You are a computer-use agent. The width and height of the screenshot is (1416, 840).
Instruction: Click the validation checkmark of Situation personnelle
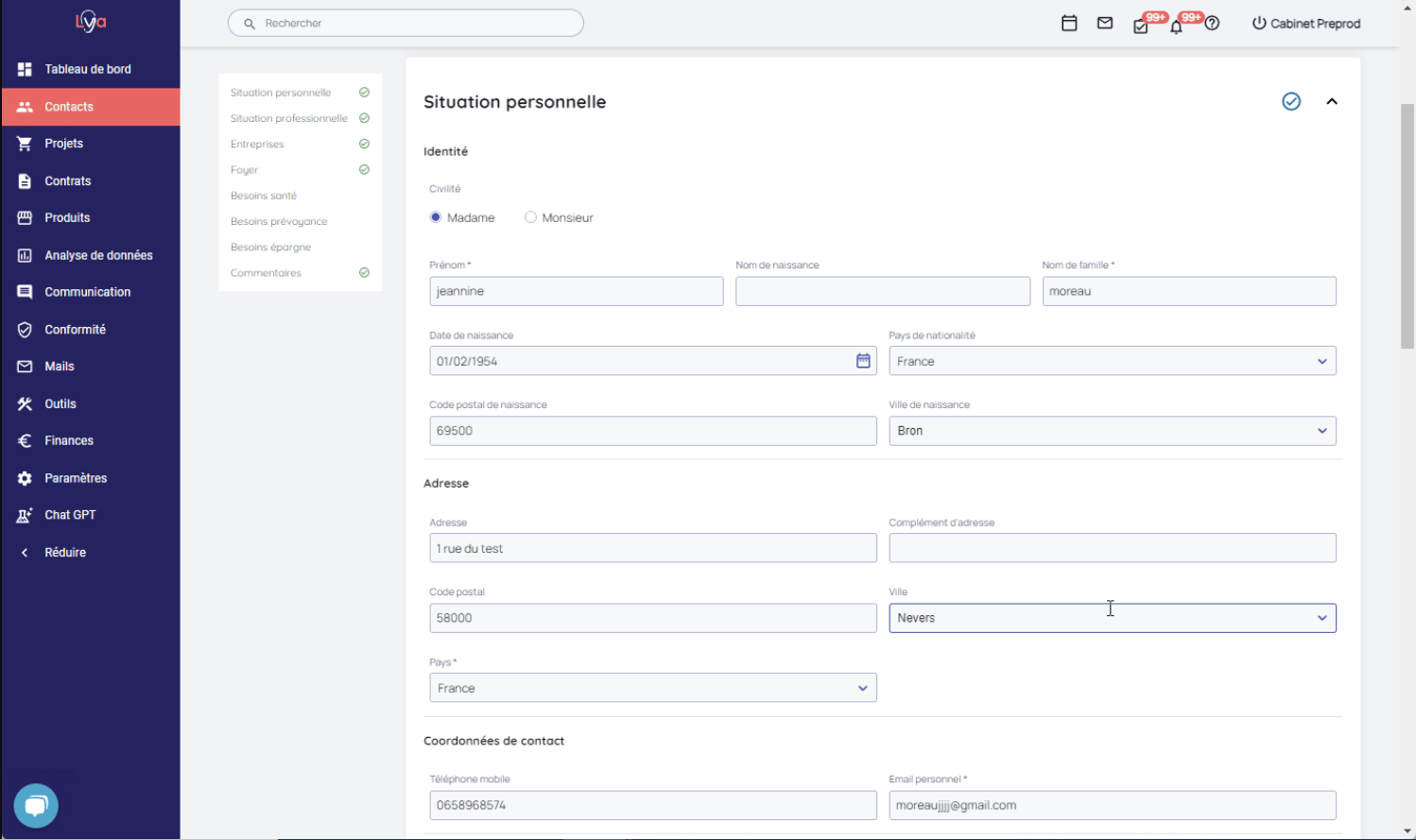pos(1291,101)
